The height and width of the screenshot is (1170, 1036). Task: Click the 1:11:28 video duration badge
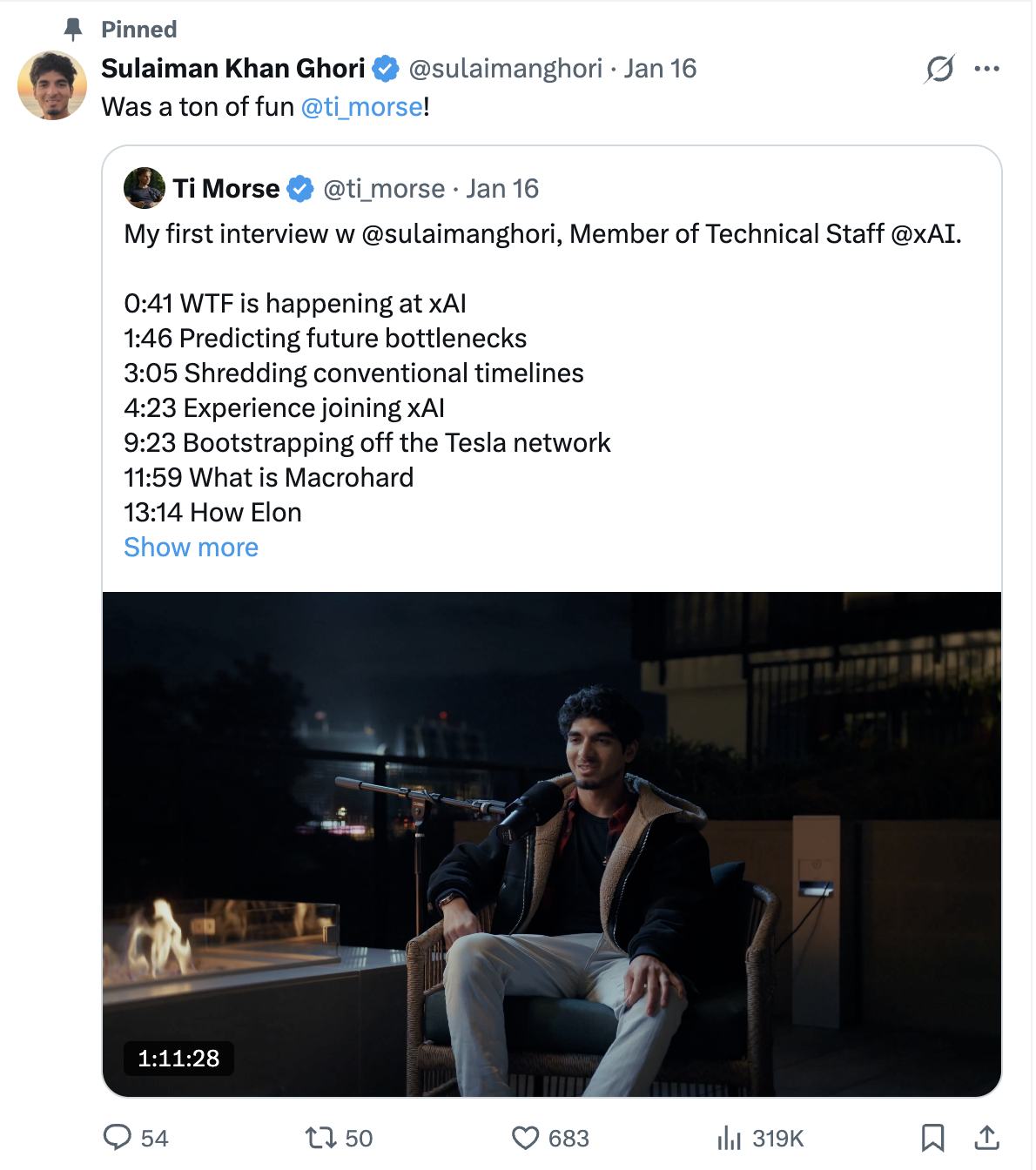178,1059
